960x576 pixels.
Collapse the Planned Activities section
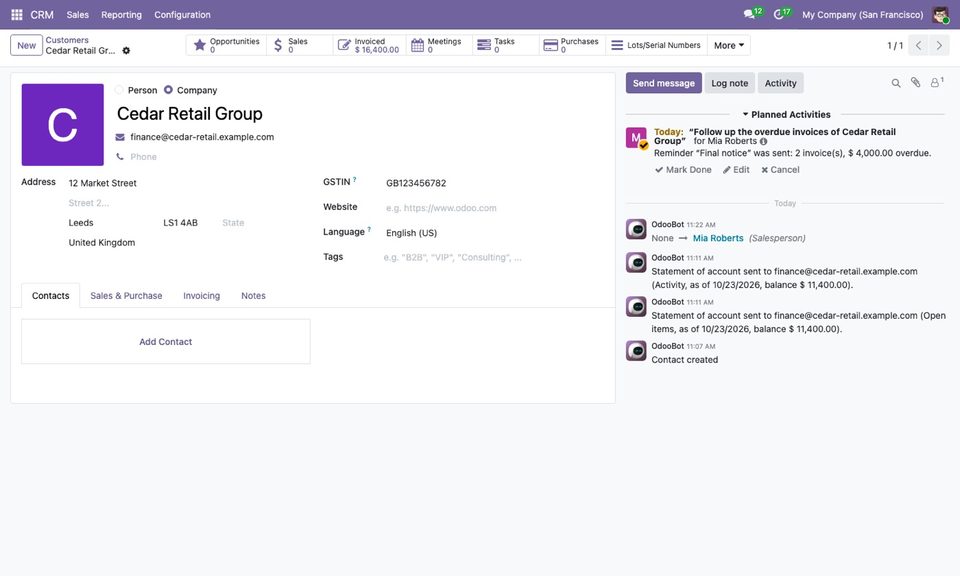786,114
